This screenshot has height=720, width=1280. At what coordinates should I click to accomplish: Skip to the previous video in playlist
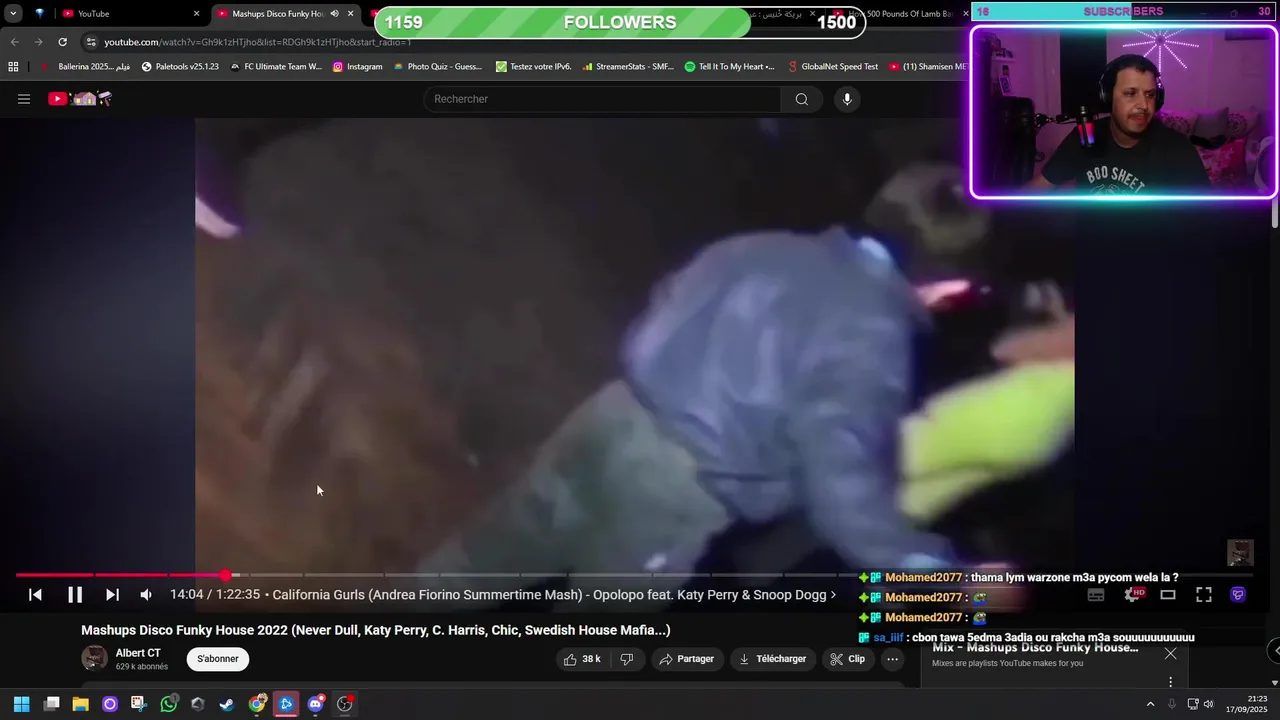point(35,595)
